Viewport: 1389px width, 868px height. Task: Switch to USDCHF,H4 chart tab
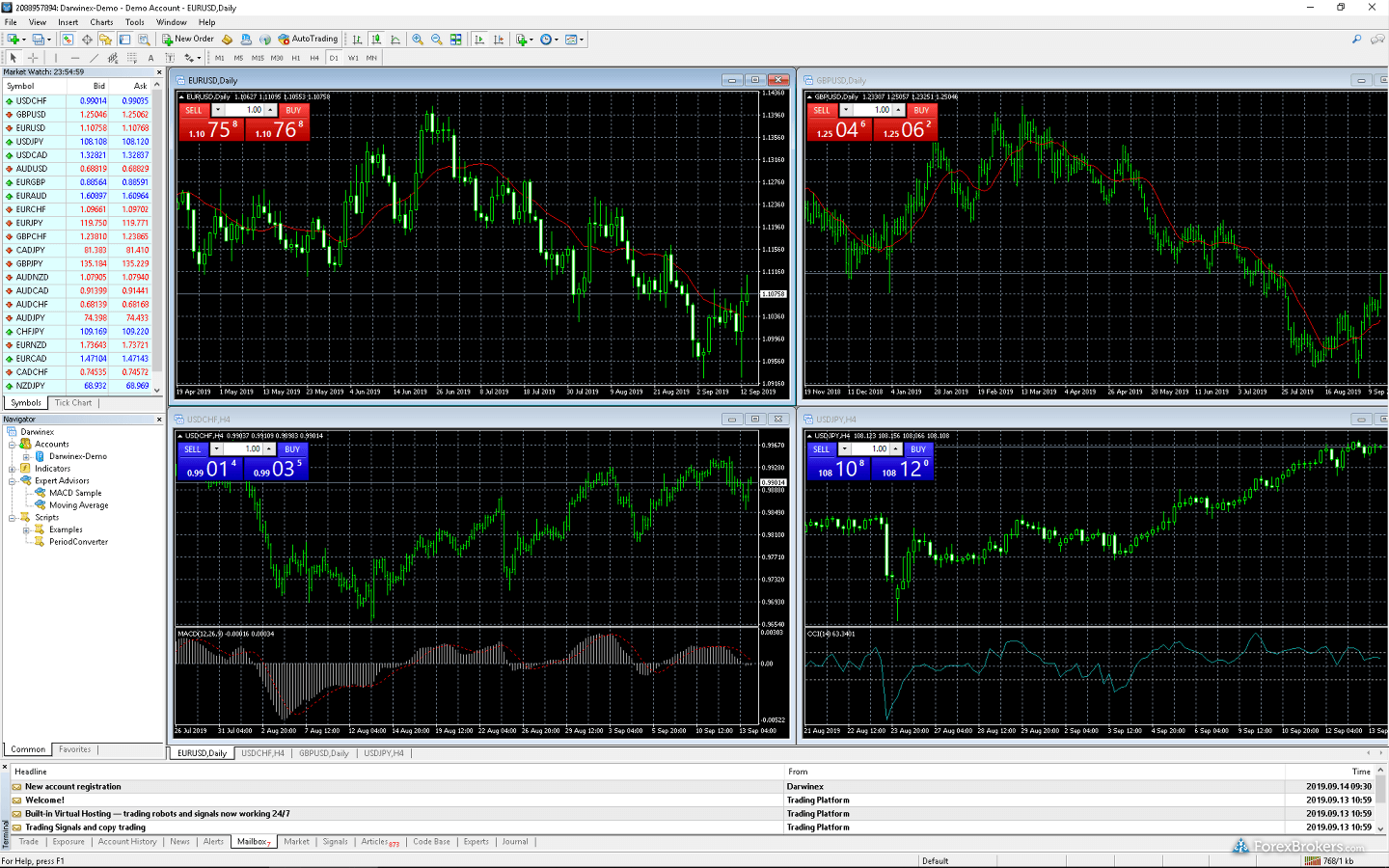click(x=262, y=753)
